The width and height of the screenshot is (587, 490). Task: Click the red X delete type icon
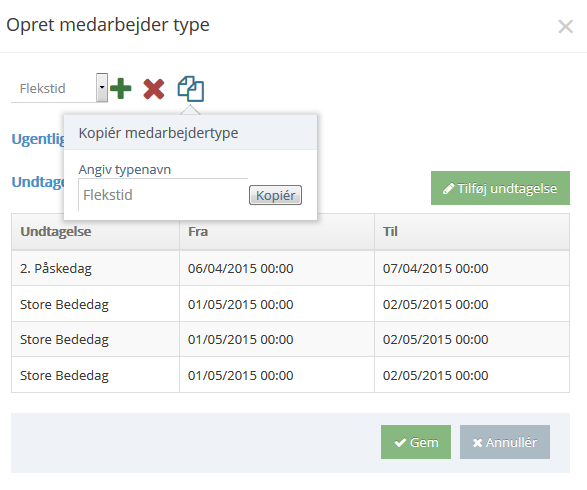154,89
